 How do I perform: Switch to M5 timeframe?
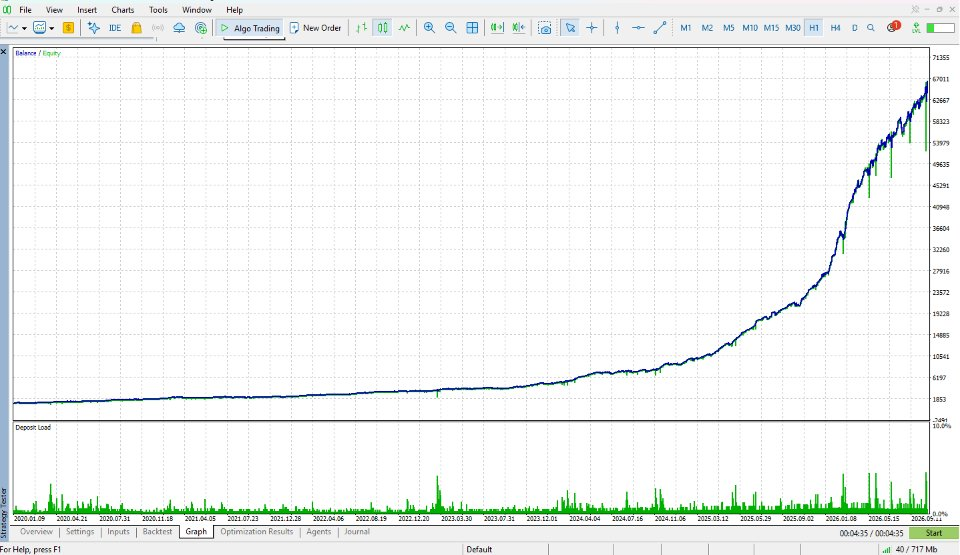coord(729,28)
